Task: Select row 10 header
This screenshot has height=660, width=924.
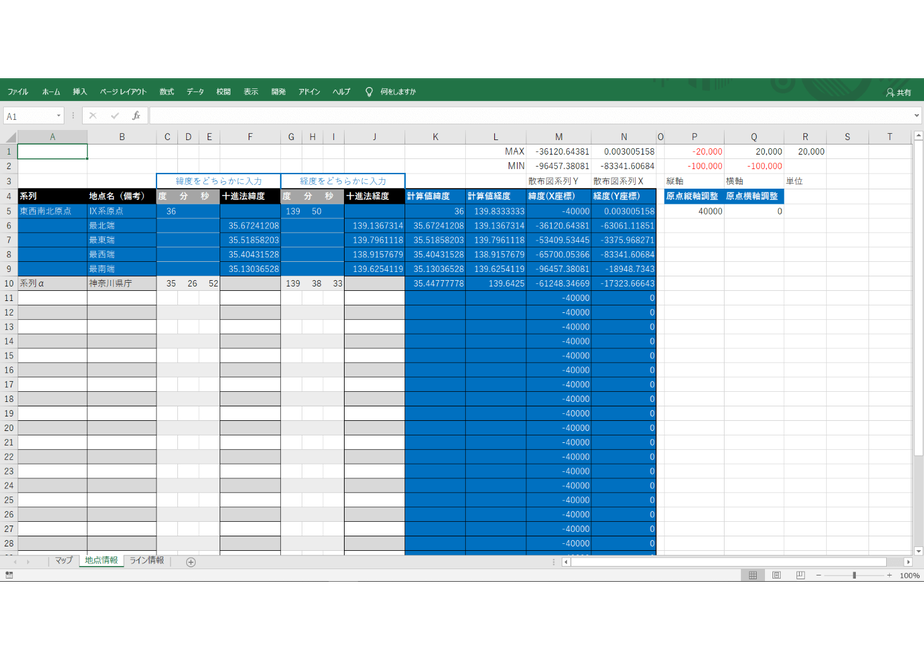Action: coord(9,283)
